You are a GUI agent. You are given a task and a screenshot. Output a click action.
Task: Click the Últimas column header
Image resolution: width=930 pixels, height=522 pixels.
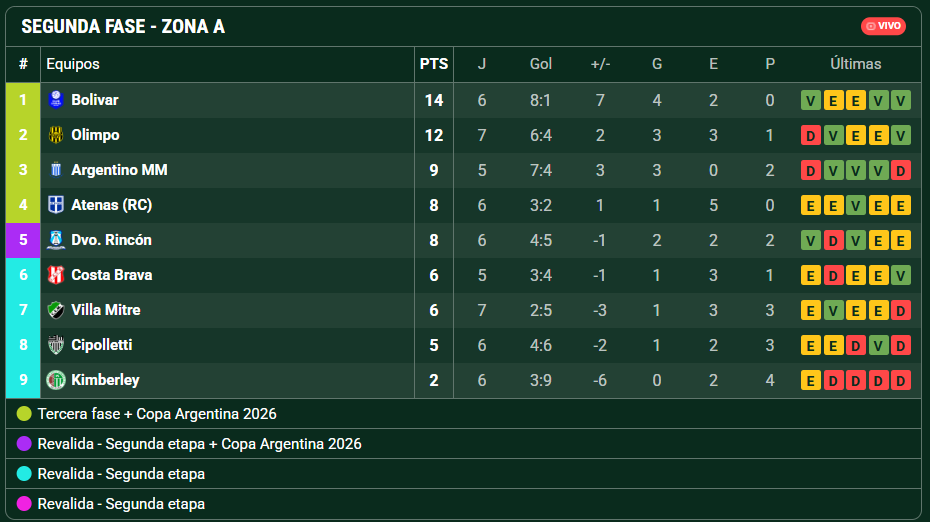855,64
